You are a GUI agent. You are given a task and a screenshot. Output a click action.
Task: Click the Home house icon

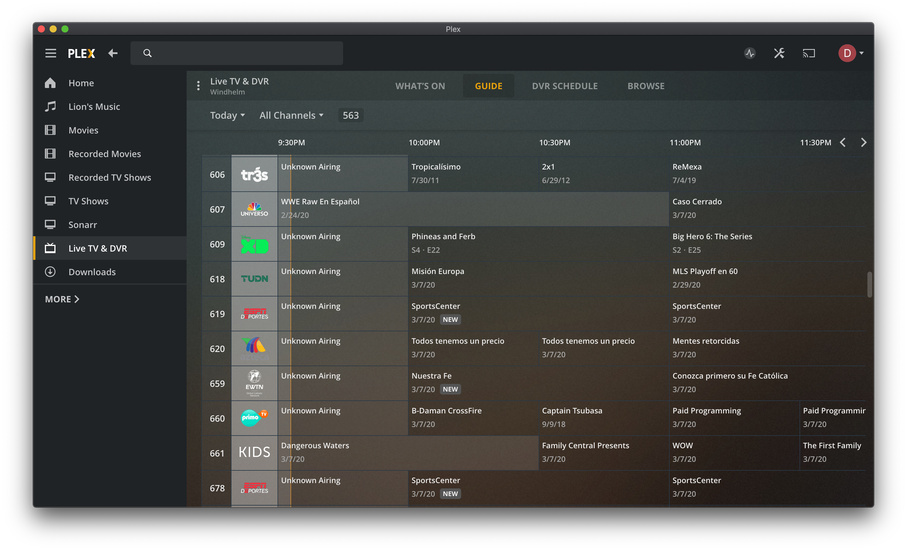[50, 83]
